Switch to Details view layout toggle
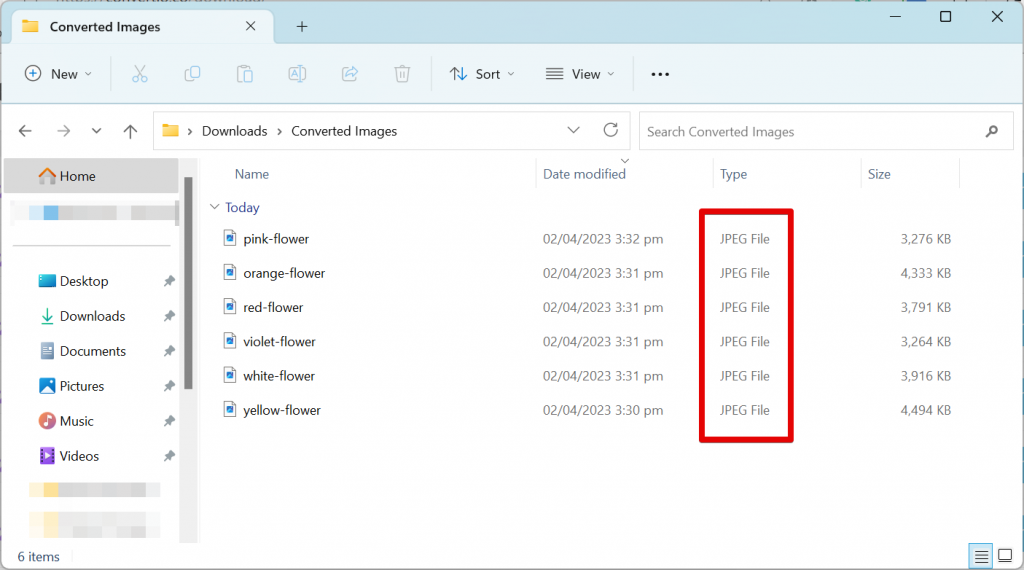This screenshot has width=1024, height=570. (x=981, y=556)
